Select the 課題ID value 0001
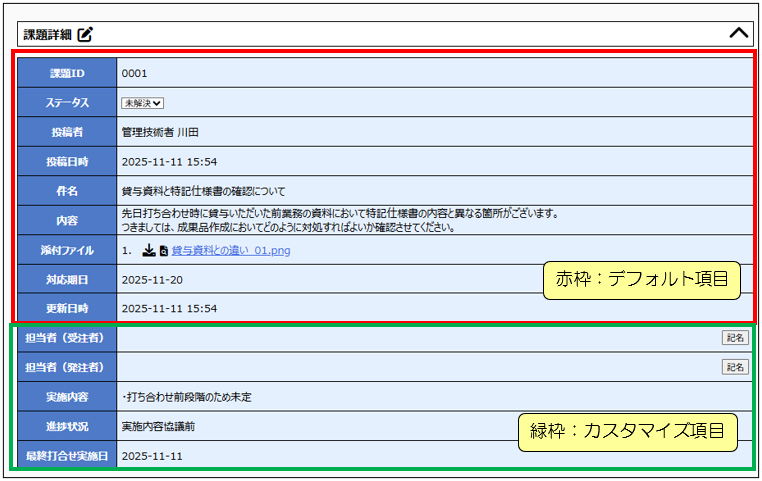The width and height of the screenshot is (762, 481). (135, 73)
